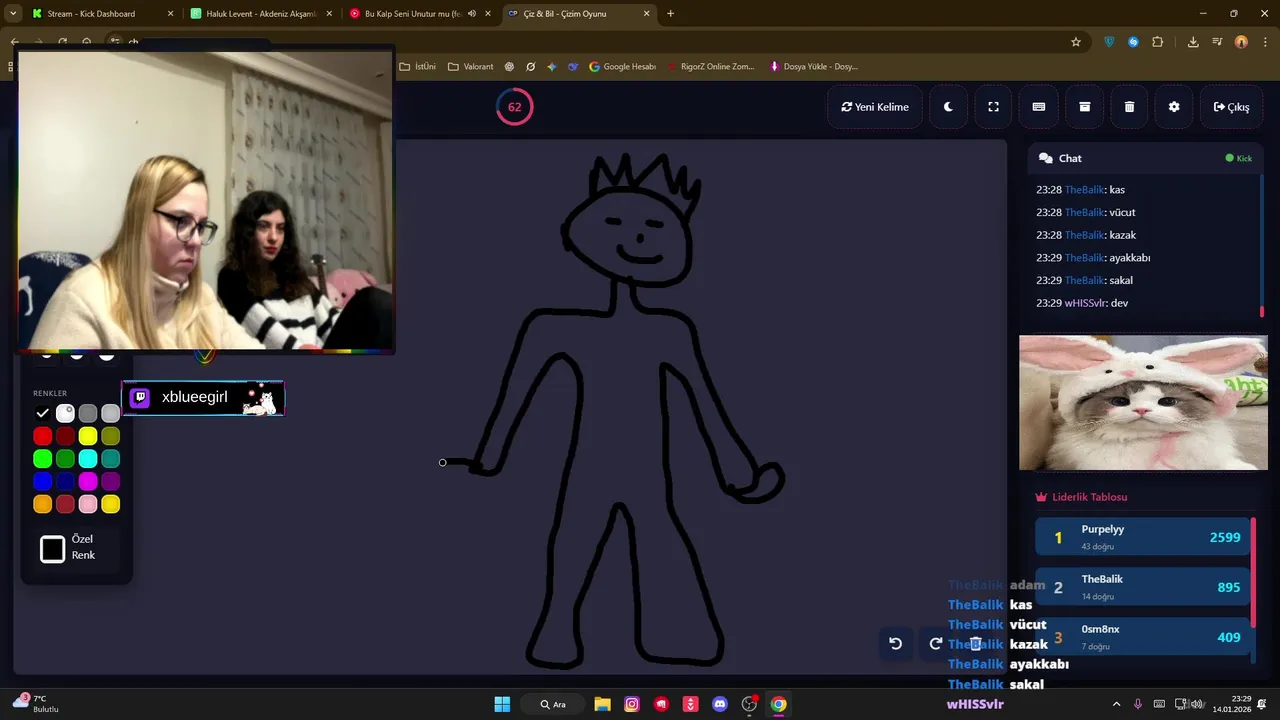
Task: Open Chrome downloads icon
Action: pos(1193,42)
